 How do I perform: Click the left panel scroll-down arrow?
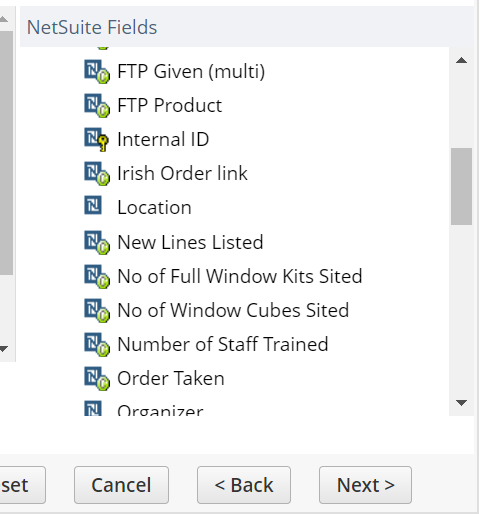point(4,349)
